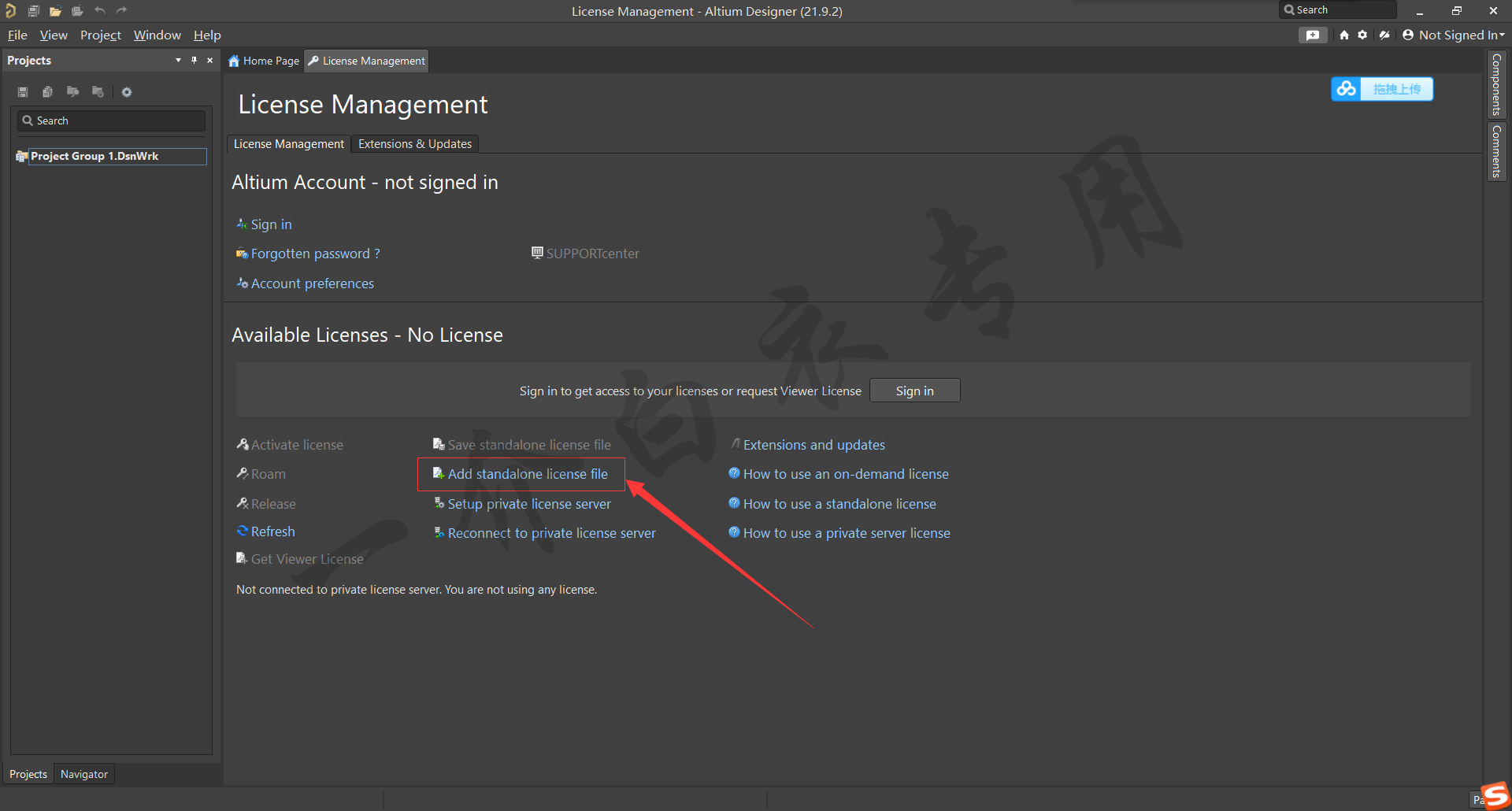Click the user avatar icon
1512x811 pixels.
click(x=1408, y=35)
